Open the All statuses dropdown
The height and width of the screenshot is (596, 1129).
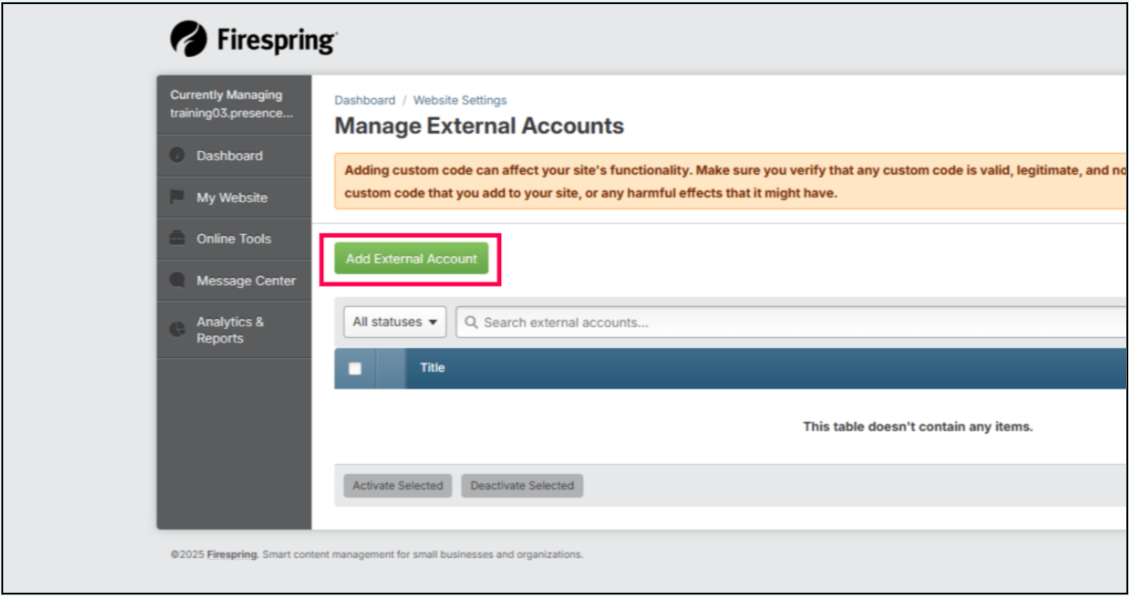[395, 322]
